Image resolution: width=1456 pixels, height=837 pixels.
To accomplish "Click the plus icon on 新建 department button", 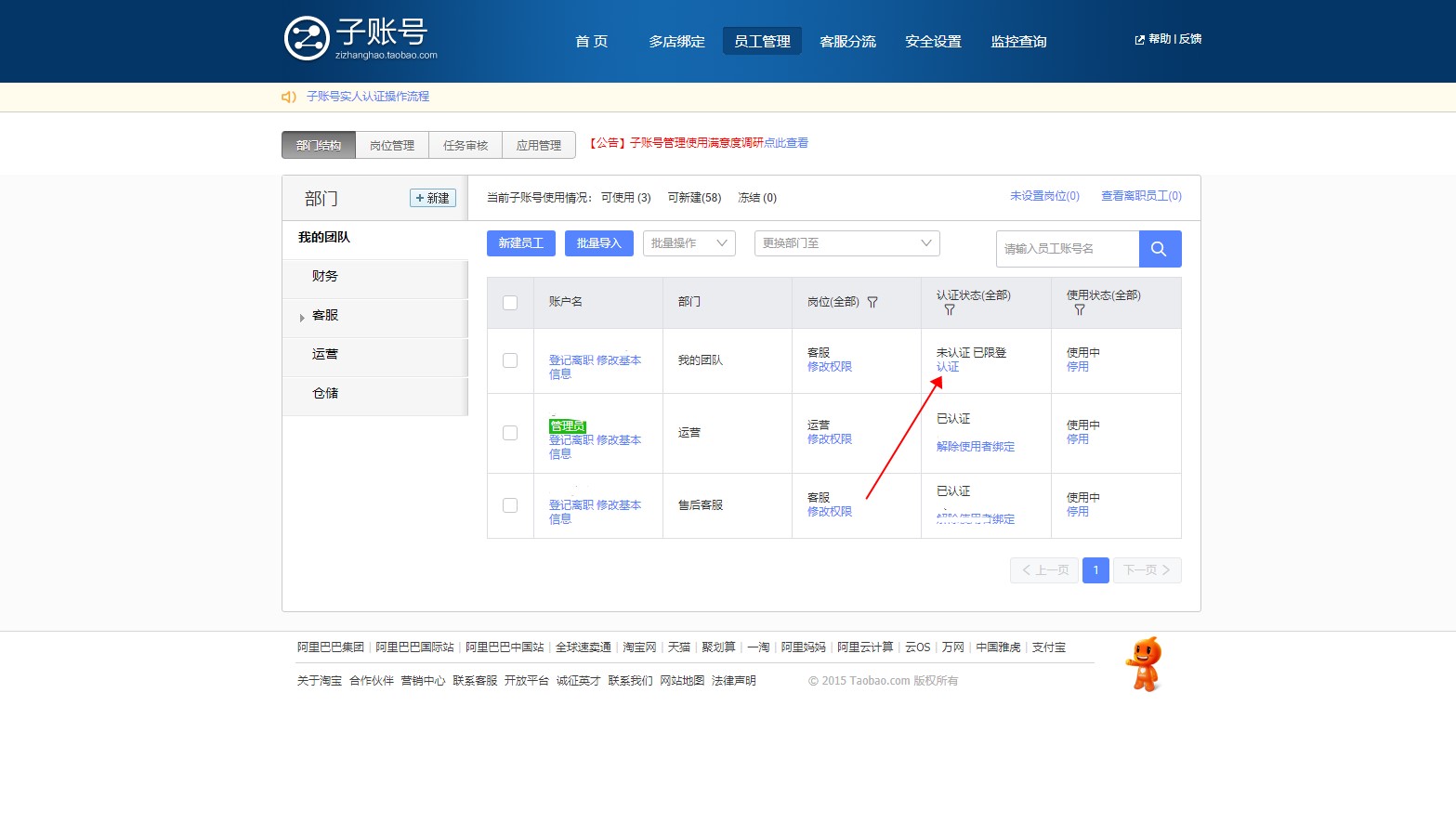I will tap(421, 198).
